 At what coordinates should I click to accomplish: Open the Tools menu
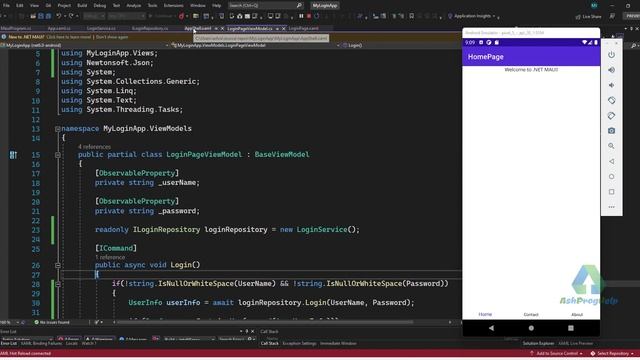pos(152,6)
